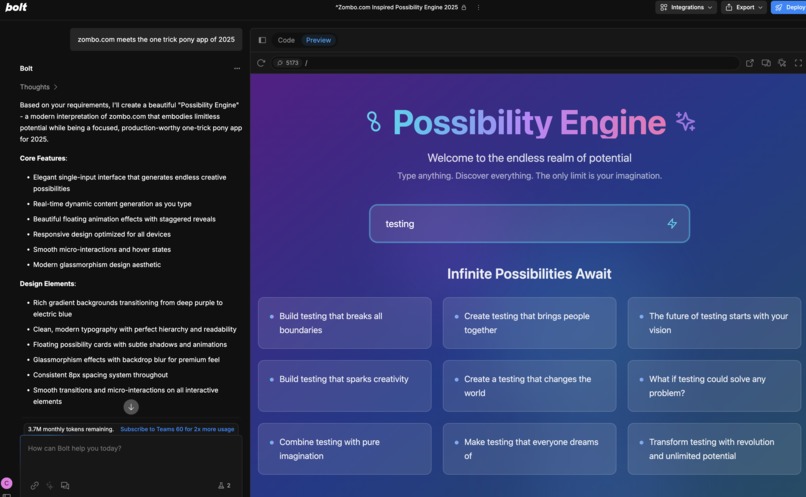806x497 pixels.
Task: Select 'Create testing that brings people together' card
Action: [x=529, y=323]
